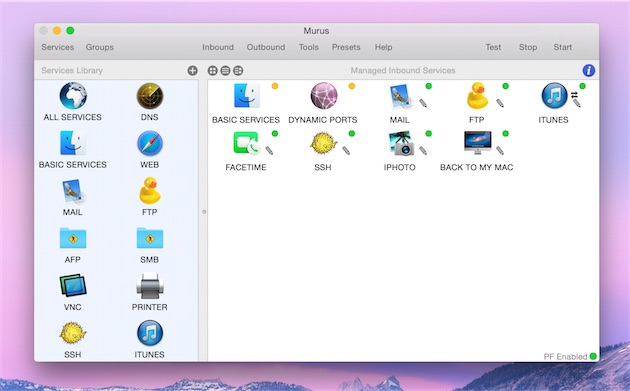The height and width of the screenshot is (391, 630).
Task: Switch to Outbound view
Action: click(x=266, y=47)
